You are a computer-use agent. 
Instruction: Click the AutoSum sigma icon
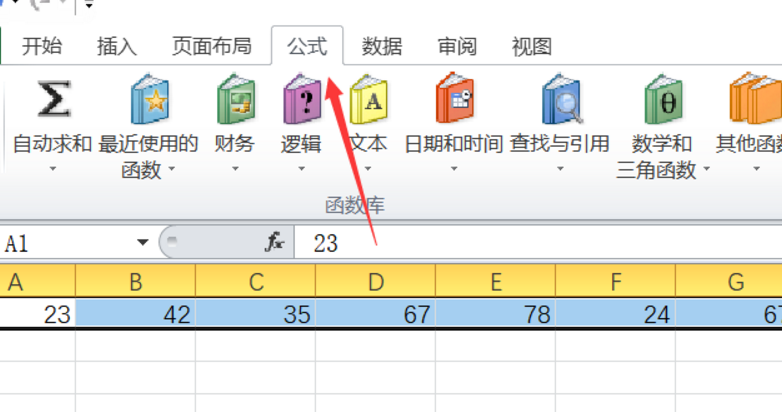click(53, 99)
